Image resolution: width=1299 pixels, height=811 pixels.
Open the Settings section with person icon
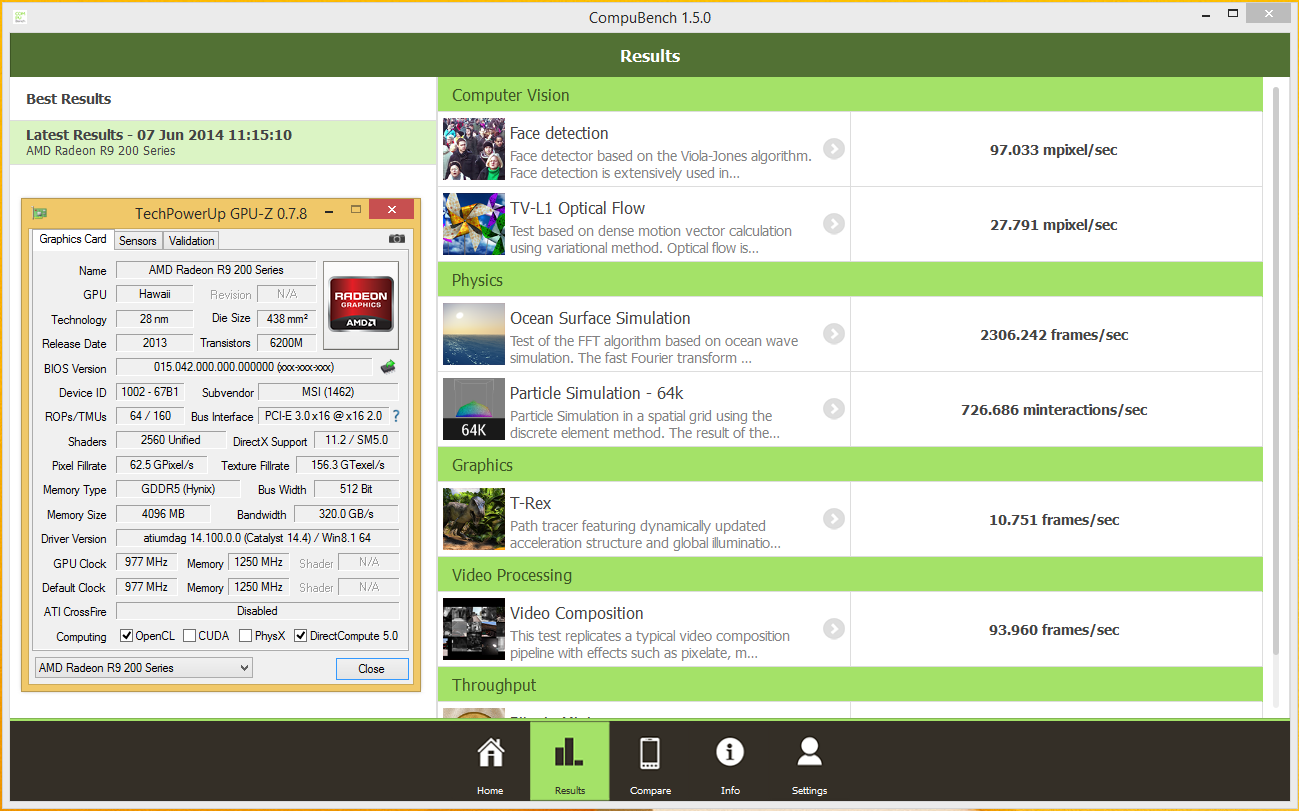point(809,760)
